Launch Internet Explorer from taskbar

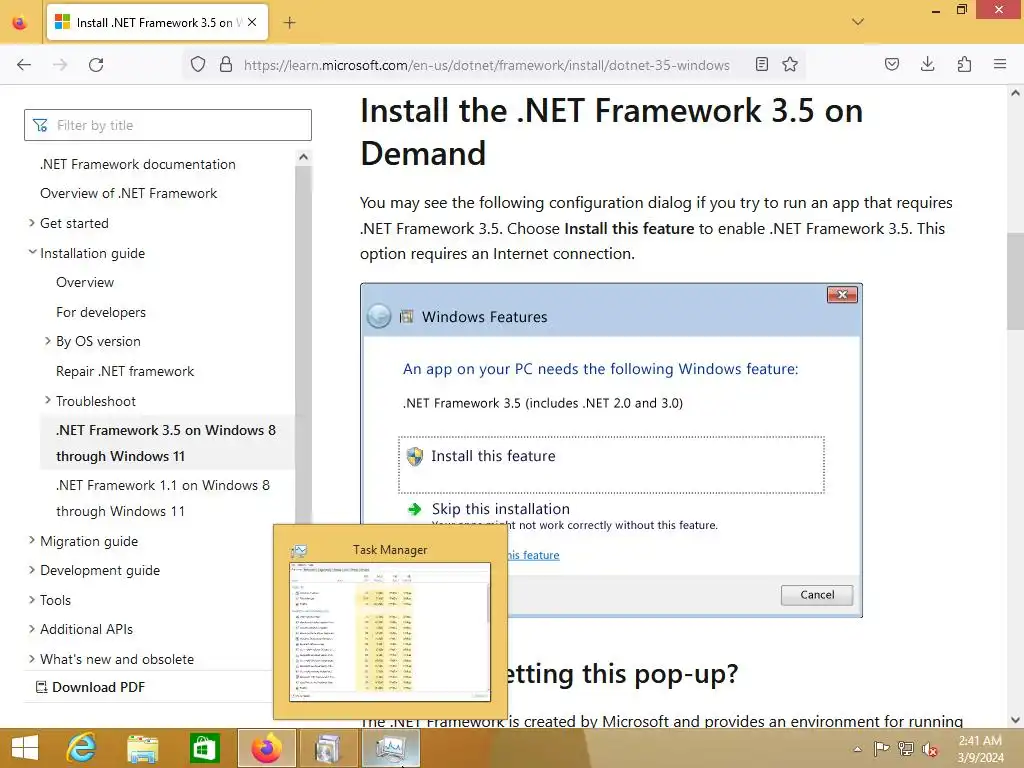pos(82,748)
